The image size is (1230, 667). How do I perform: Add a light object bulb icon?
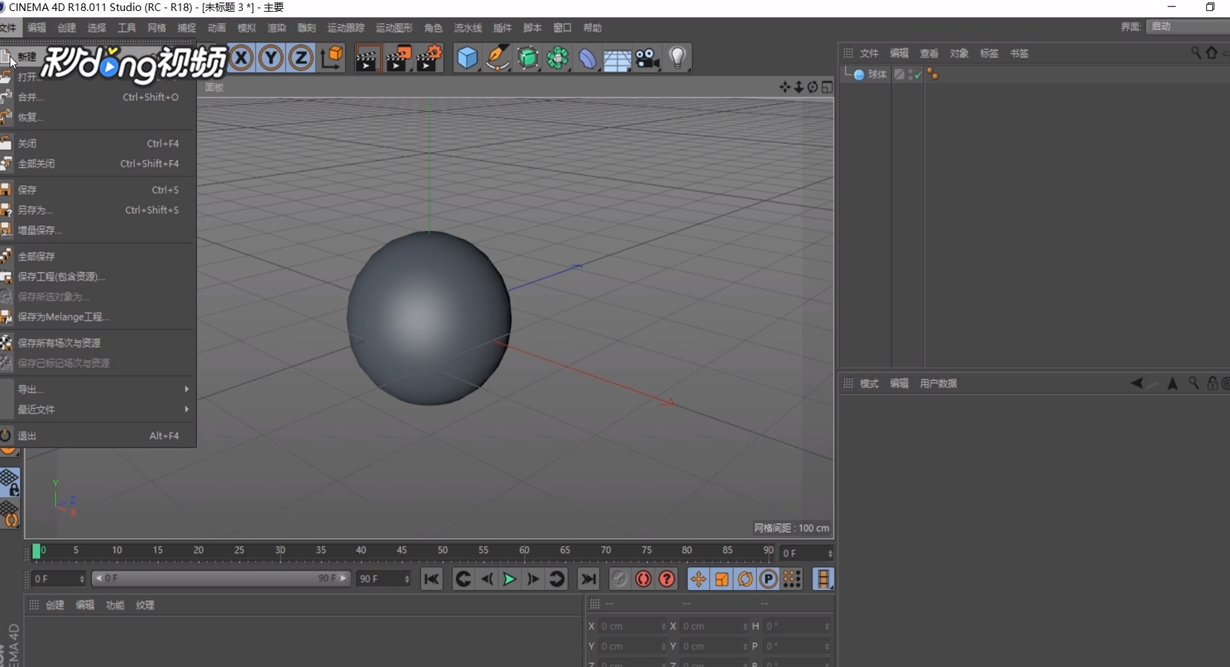(678, 58)
